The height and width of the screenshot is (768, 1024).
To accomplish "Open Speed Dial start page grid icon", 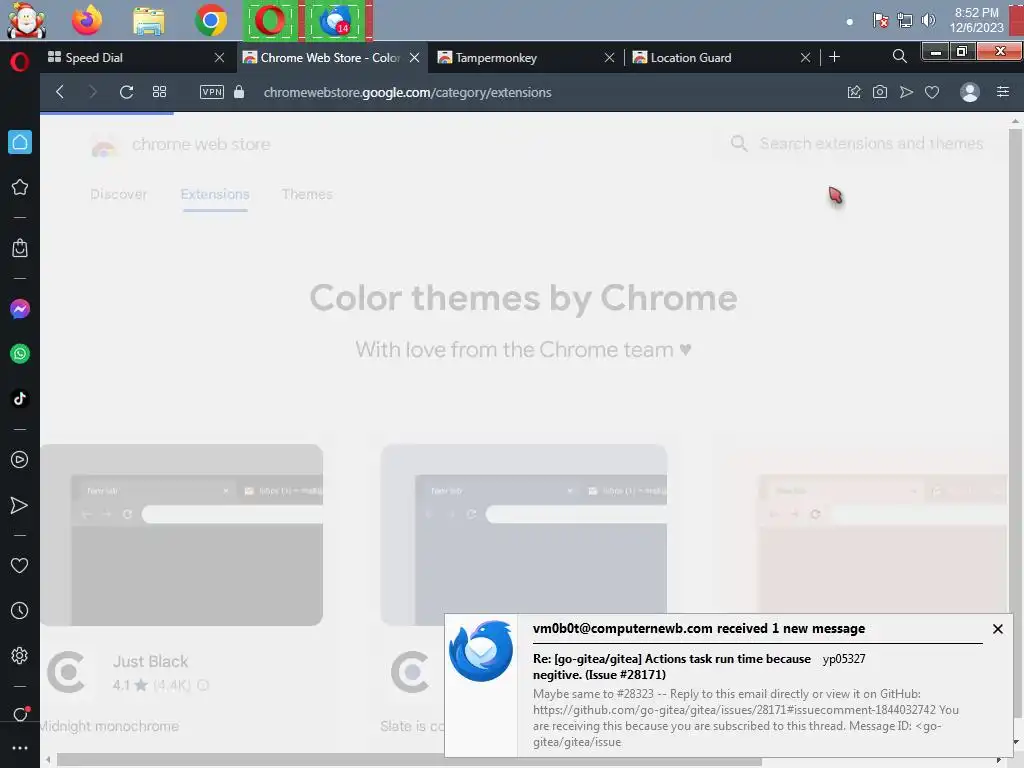I will pyautogui.click(x=159, y=92).
